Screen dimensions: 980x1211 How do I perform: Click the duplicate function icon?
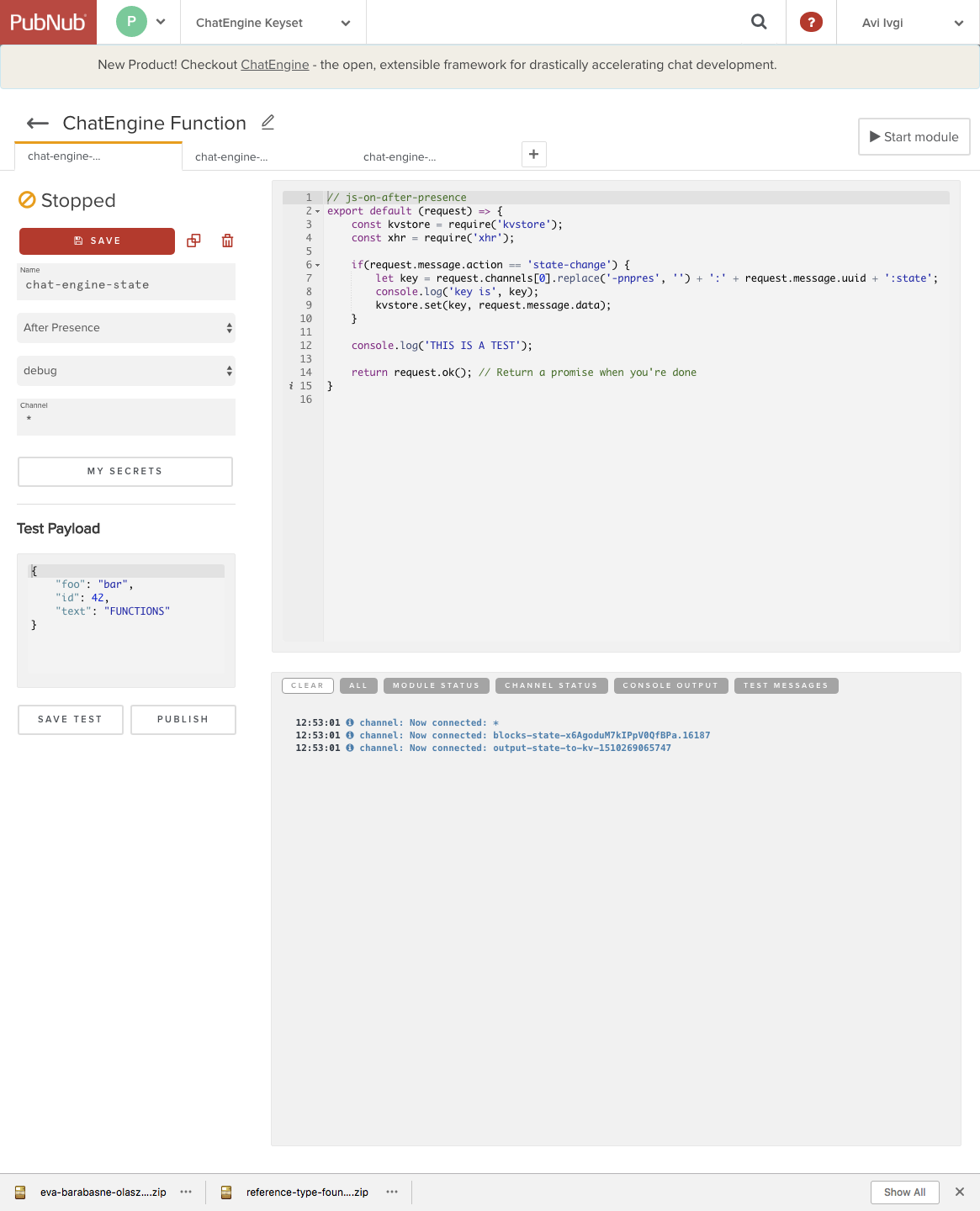[x=193, y=241]
